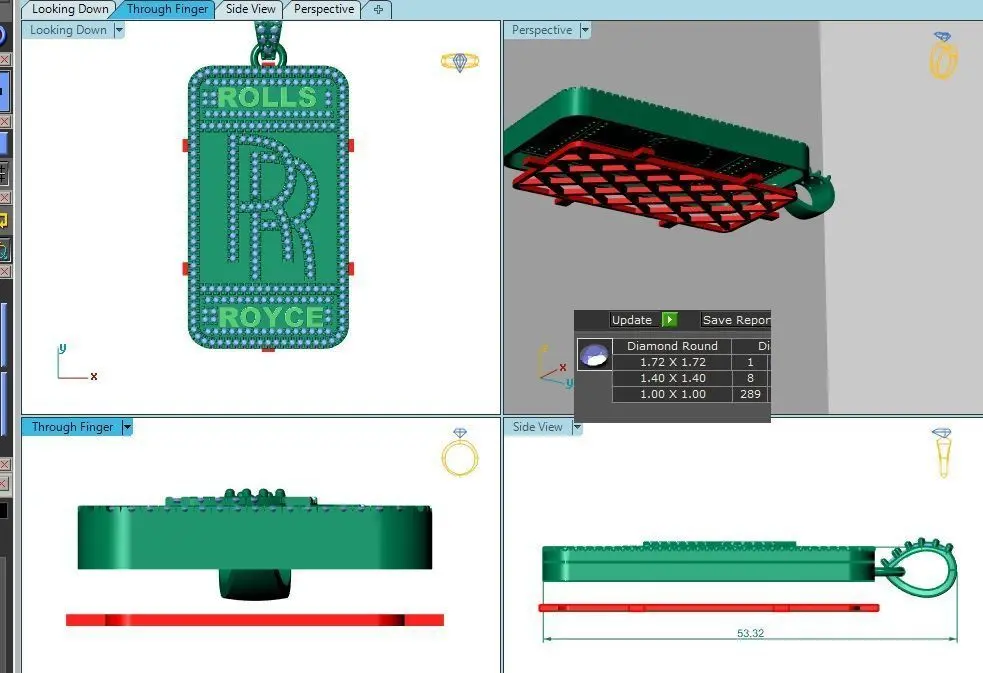Open the Looking Down viewport title dropdown arrow
Screen dimensions: 983x673
point(119,30)
